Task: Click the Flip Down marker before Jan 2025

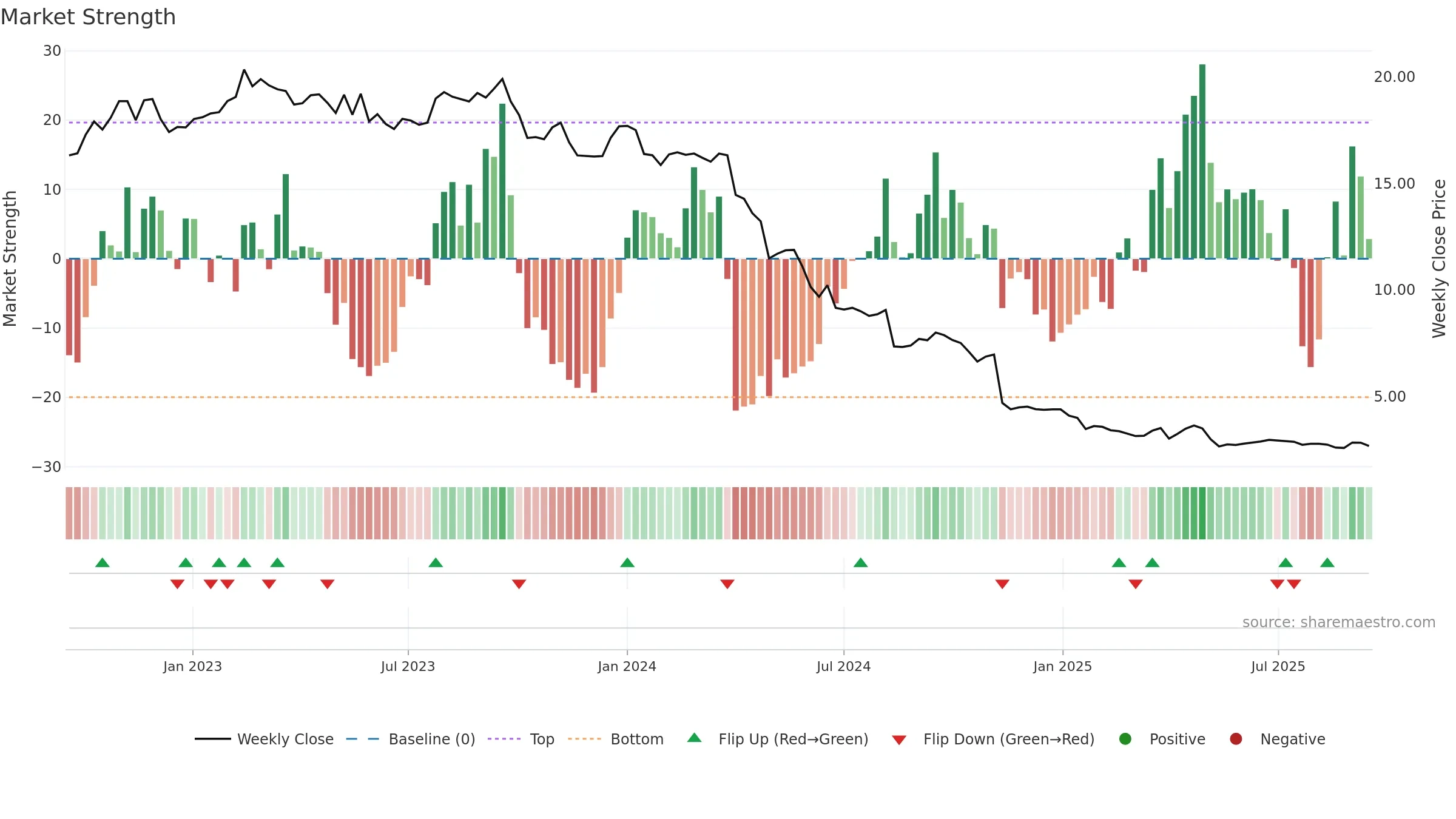Action: tap(1002, 584)
